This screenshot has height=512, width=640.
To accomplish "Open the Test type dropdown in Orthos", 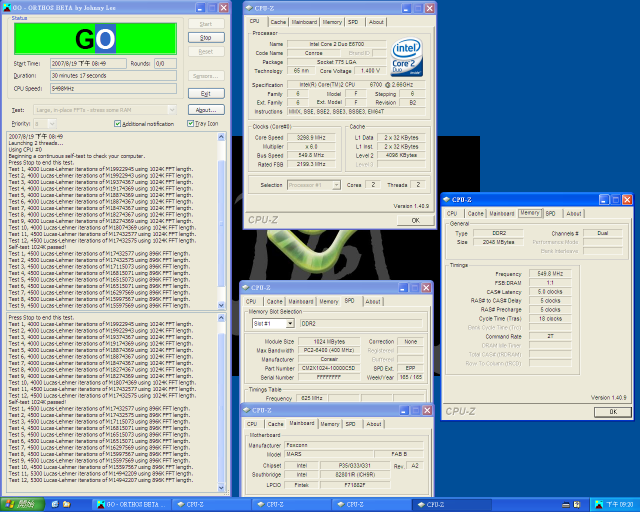I will [x=172, y=110].
